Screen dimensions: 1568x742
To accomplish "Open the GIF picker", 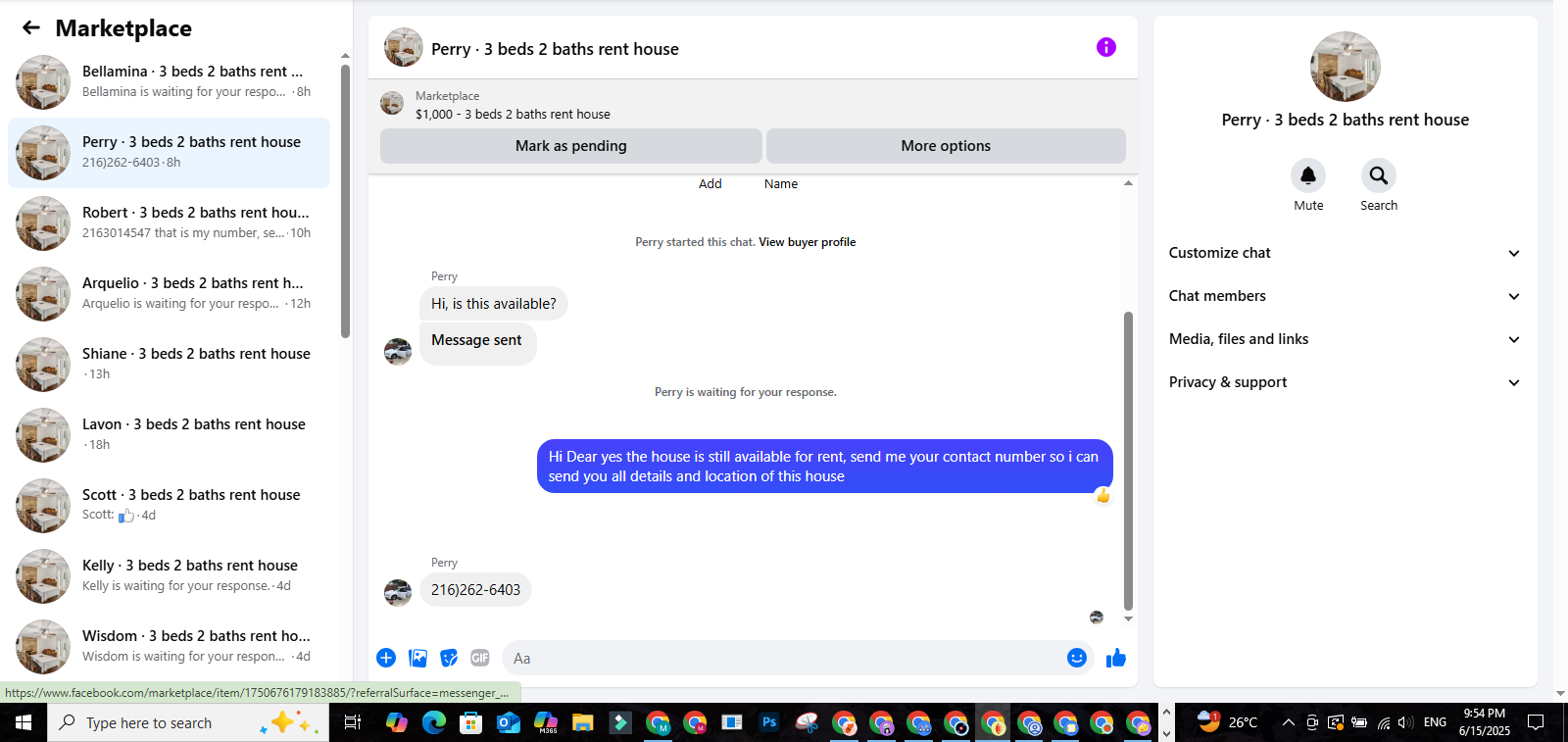I will [480, 658].
